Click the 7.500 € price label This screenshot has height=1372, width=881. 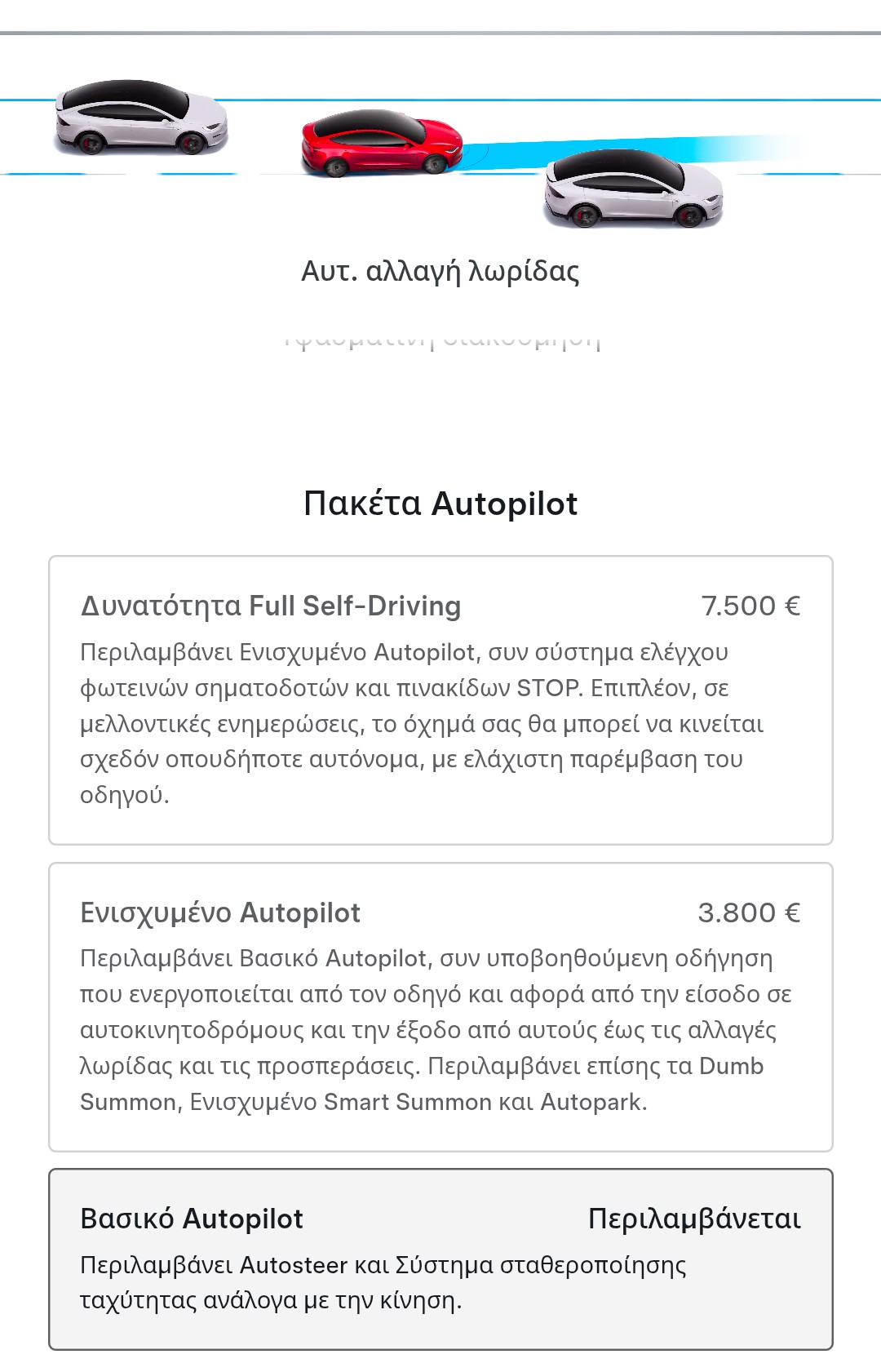tap(750, 606)
